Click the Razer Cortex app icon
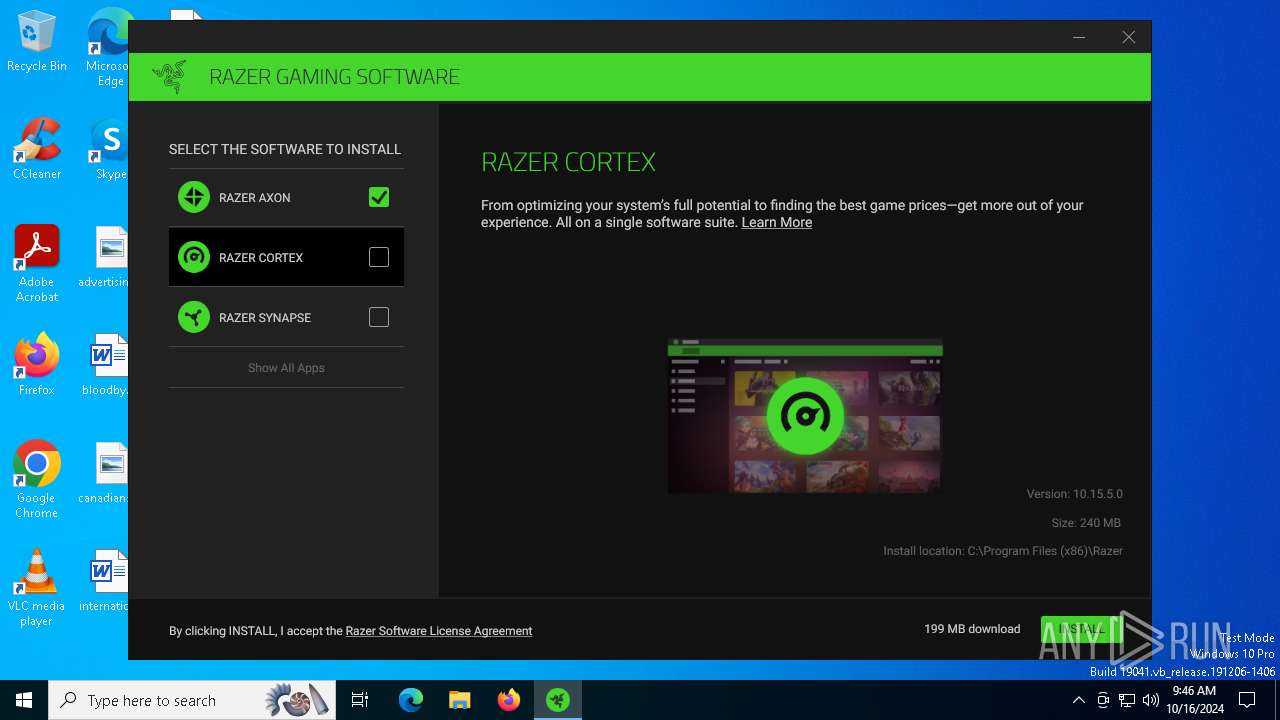 point(194,257)
